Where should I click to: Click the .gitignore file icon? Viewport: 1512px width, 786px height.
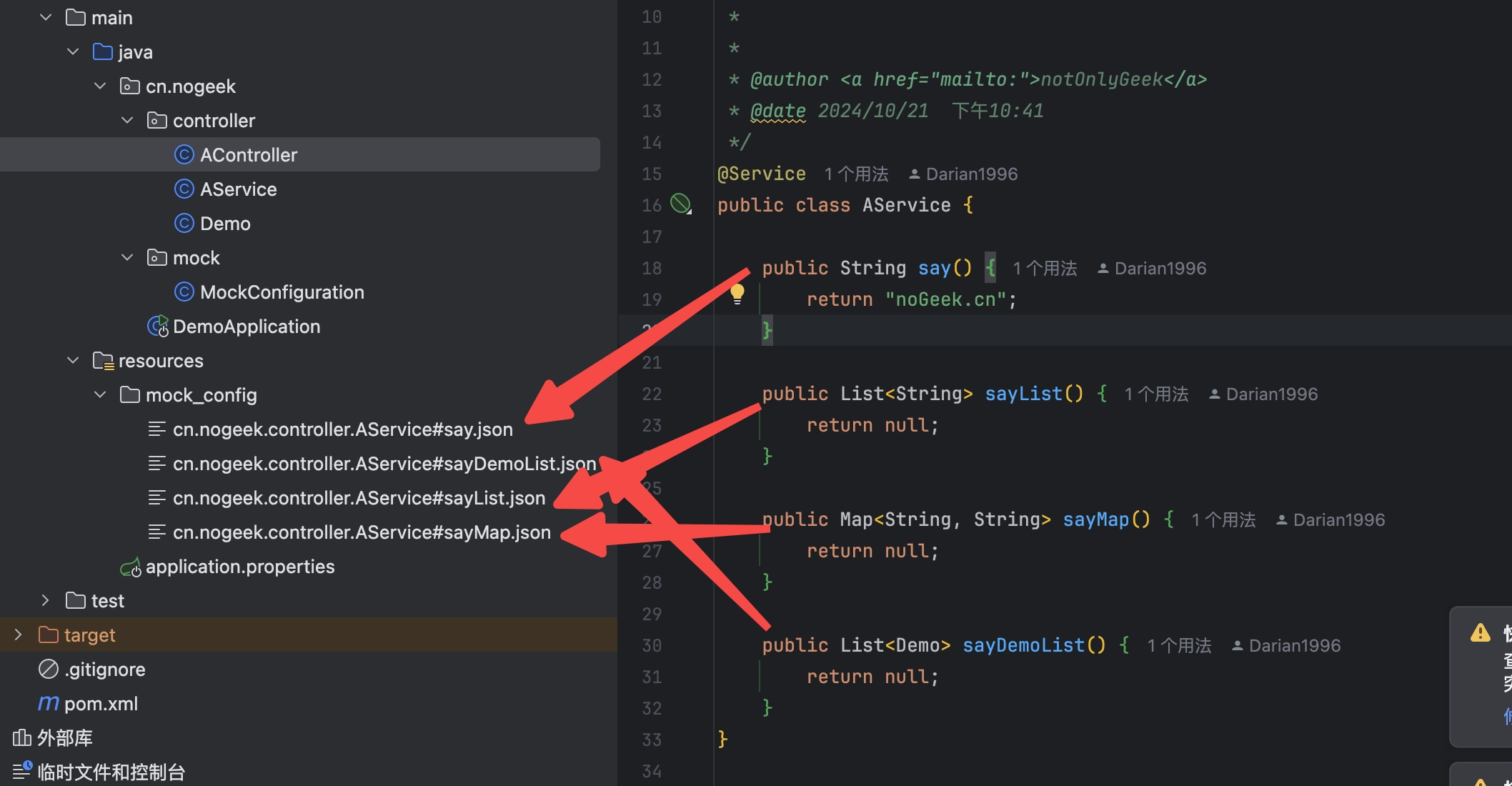tap(48, 670)
